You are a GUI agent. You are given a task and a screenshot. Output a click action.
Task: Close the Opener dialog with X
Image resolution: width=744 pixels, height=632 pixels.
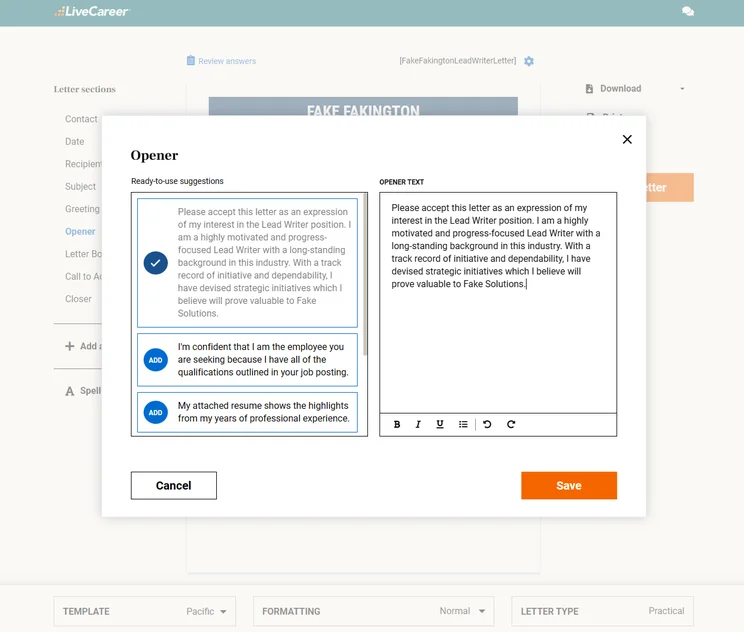pos(627,139)
